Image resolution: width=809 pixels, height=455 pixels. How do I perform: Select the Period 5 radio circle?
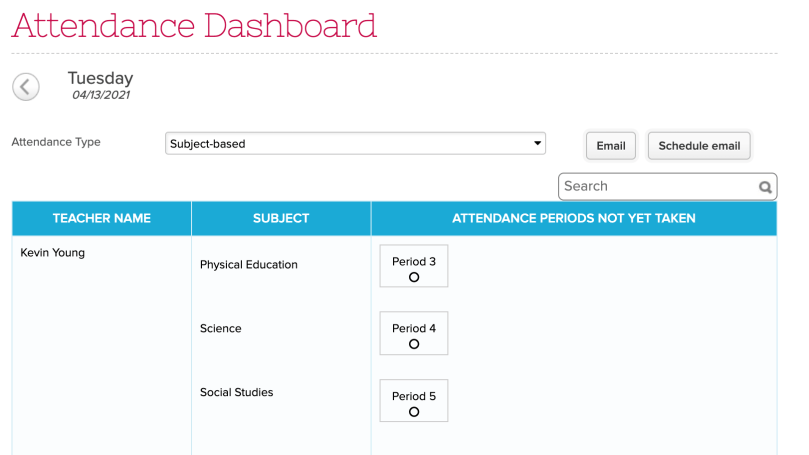[x=414, y=411]
